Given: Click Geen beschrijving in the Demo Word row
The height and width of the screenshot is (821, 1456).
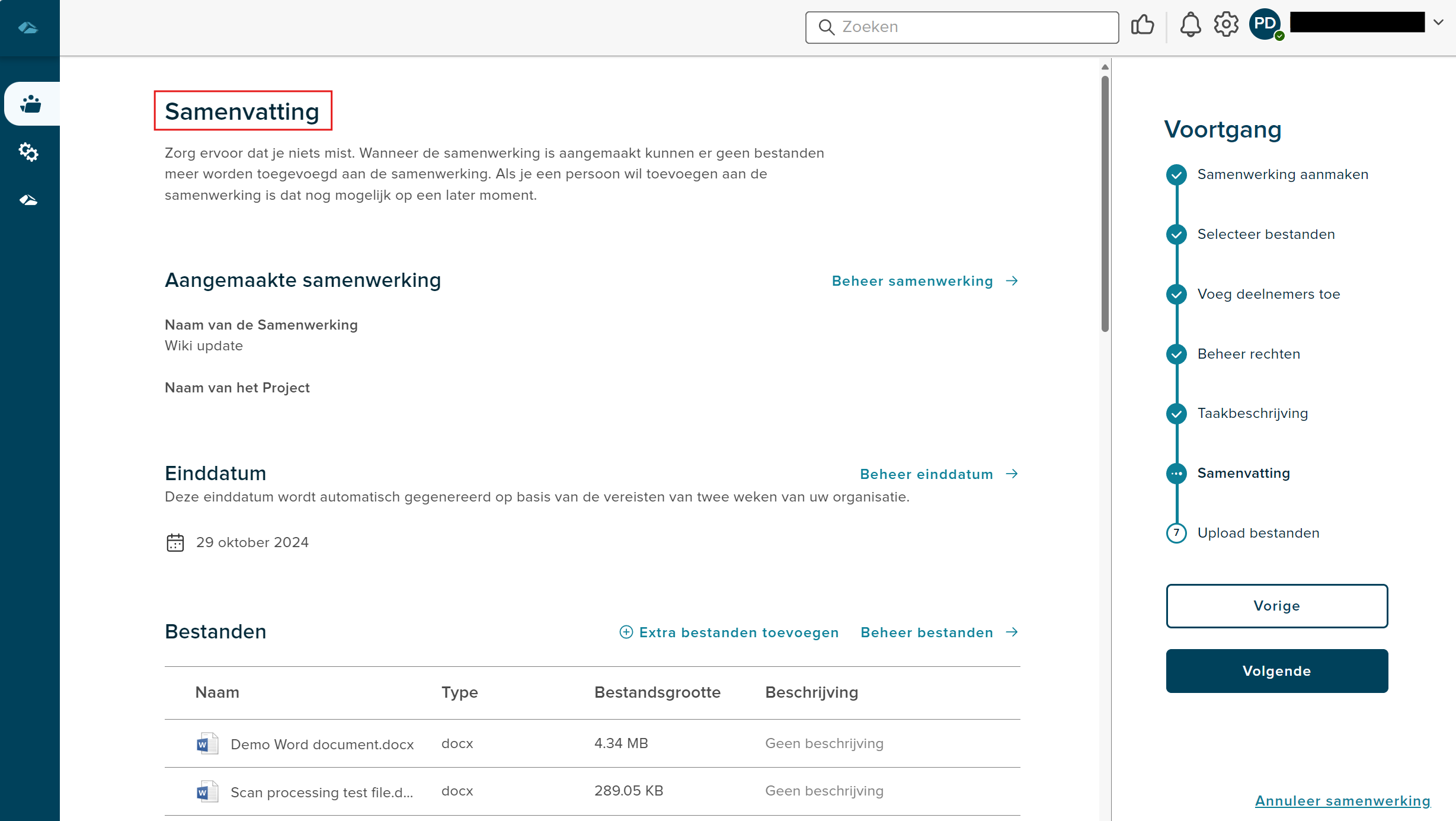Looking at the screenshot, I should point(824,743).
